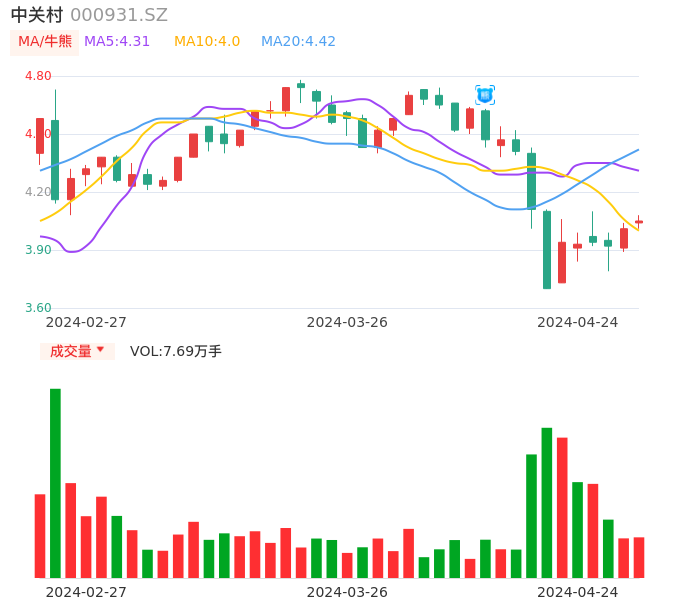Image resolution: width=686 pixels, height=606 pixels.
Task: Click the 3.90 price axis label
Action: (38, 250)
